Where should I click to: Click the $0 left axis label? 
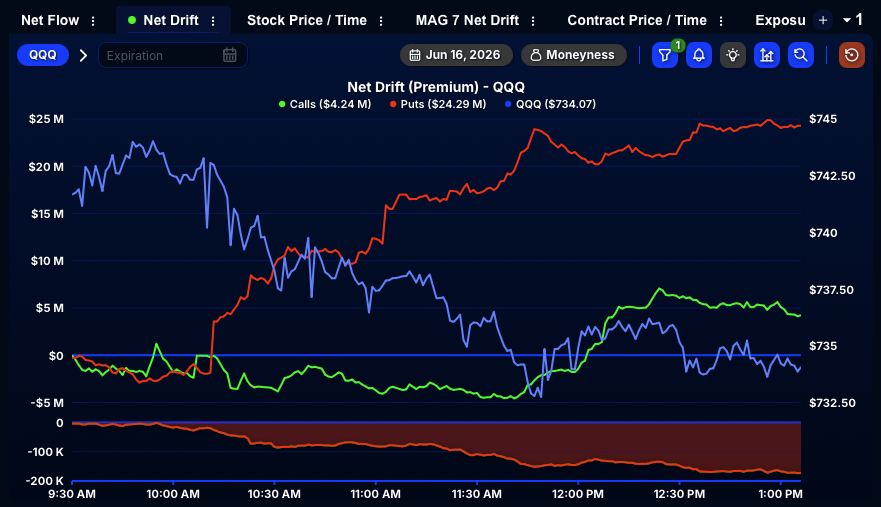[x=56, y=356]
